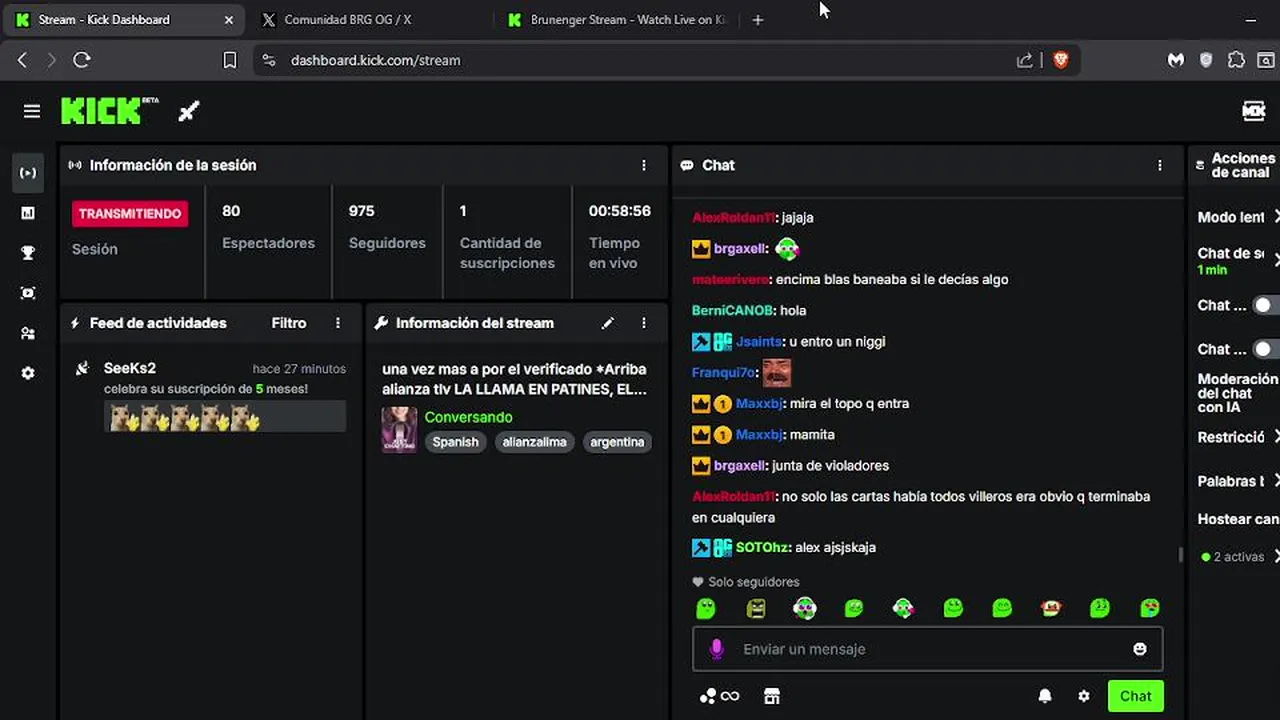Click the 00:58:56 live time value
Screen dimensions: 1280x720
619,211
